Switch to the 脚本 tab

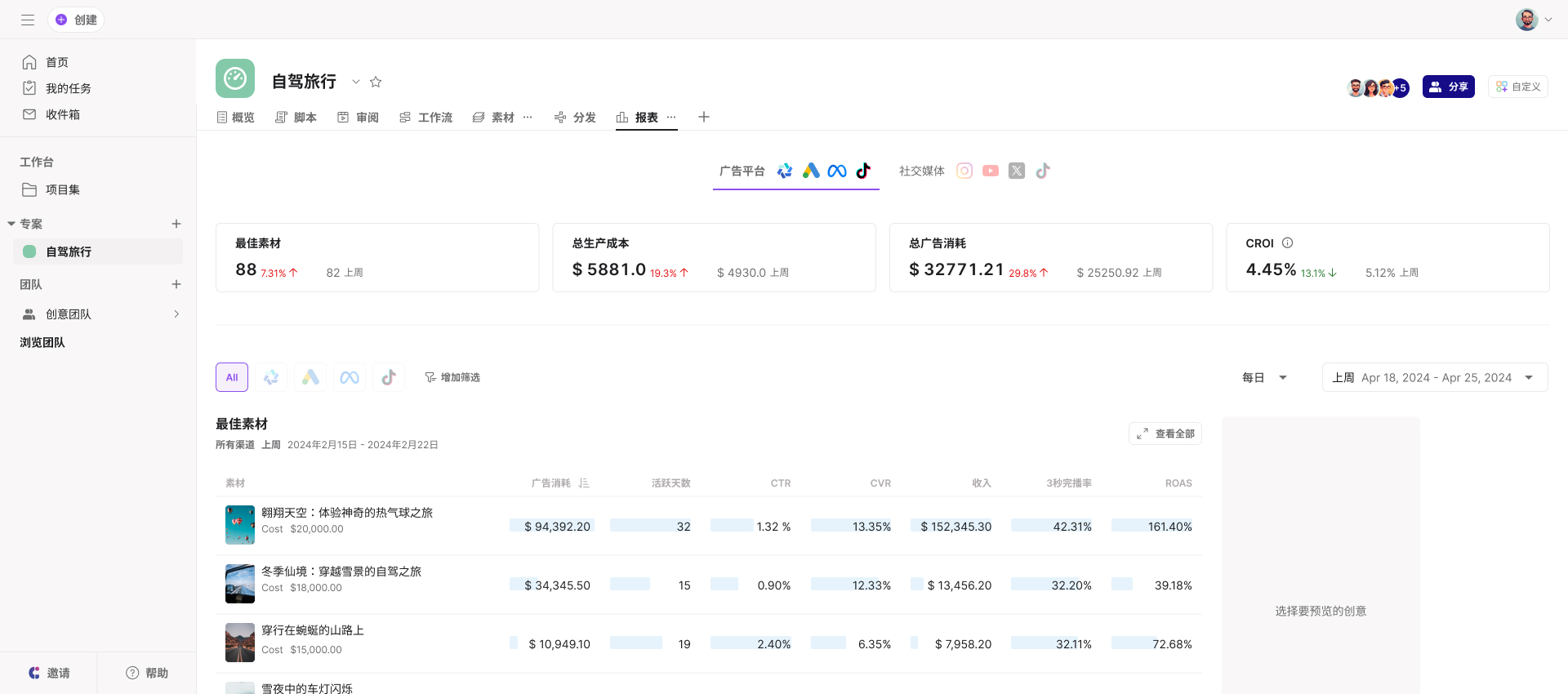[x=296, y=118]
